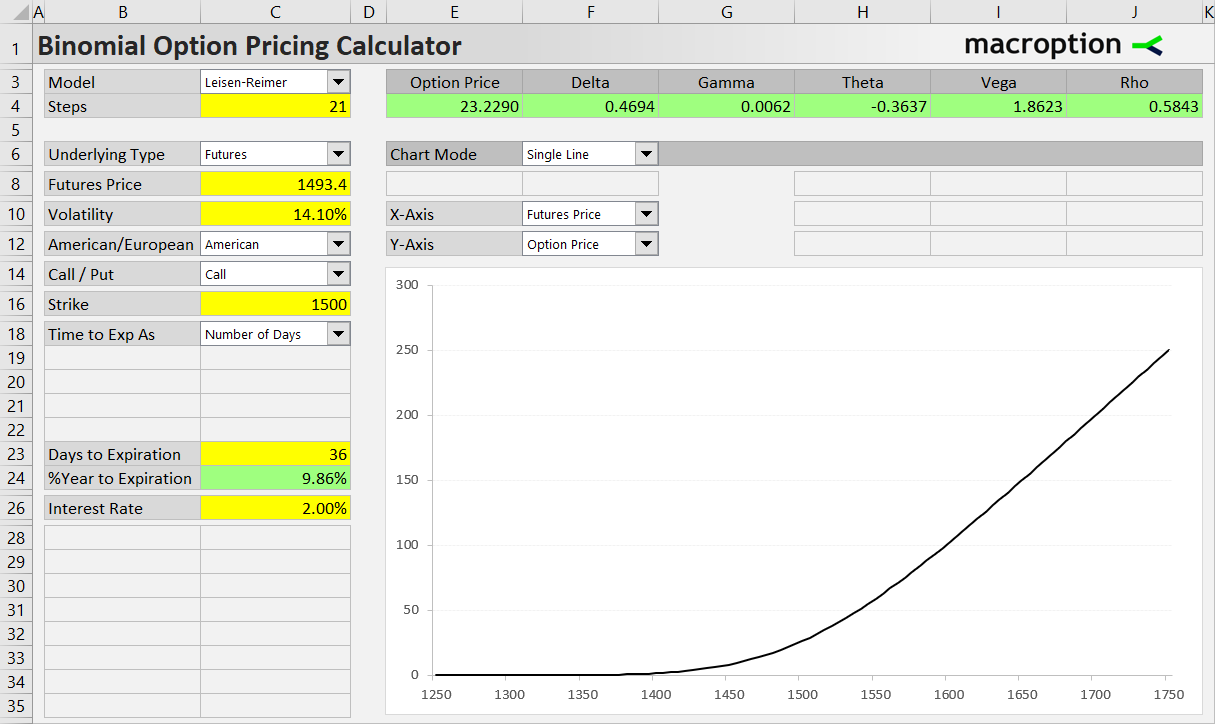This screenshot has width=1215, height=724.
Task: Click the Call / Put label cell
Action: 122,274
